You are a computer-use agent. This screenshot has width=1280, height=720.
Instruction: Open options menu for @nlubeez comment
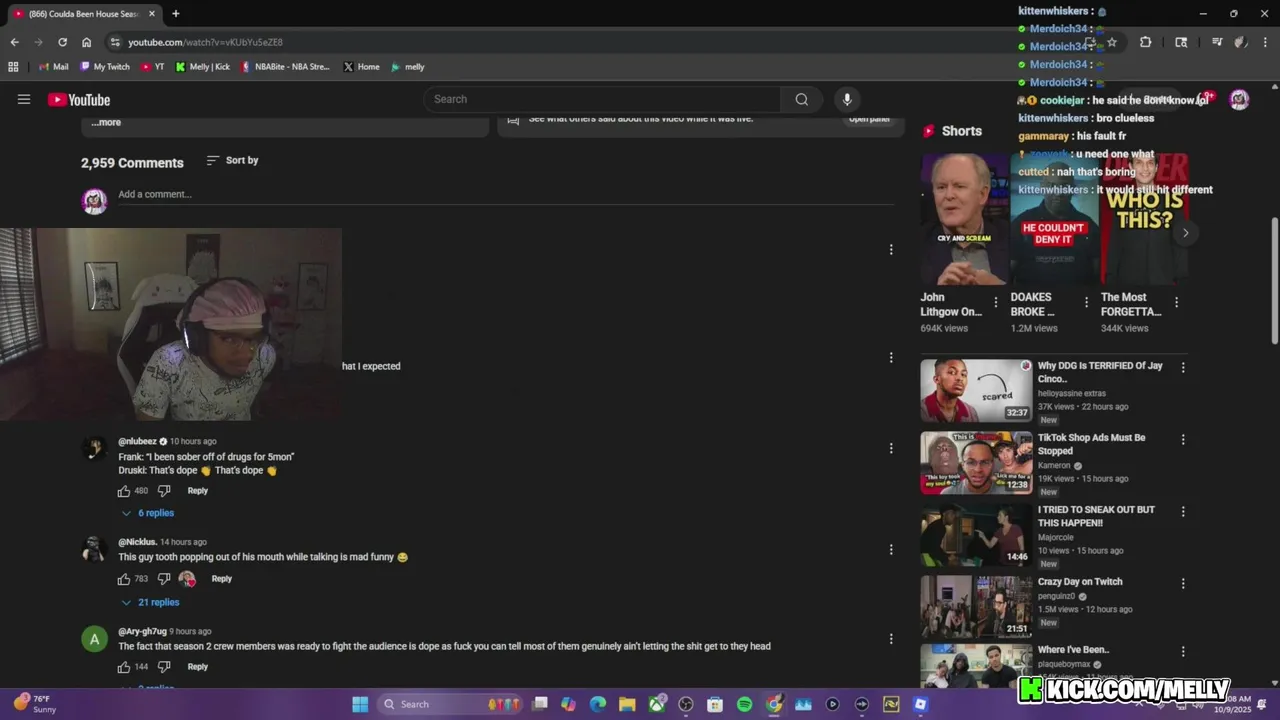click(891, 448)
